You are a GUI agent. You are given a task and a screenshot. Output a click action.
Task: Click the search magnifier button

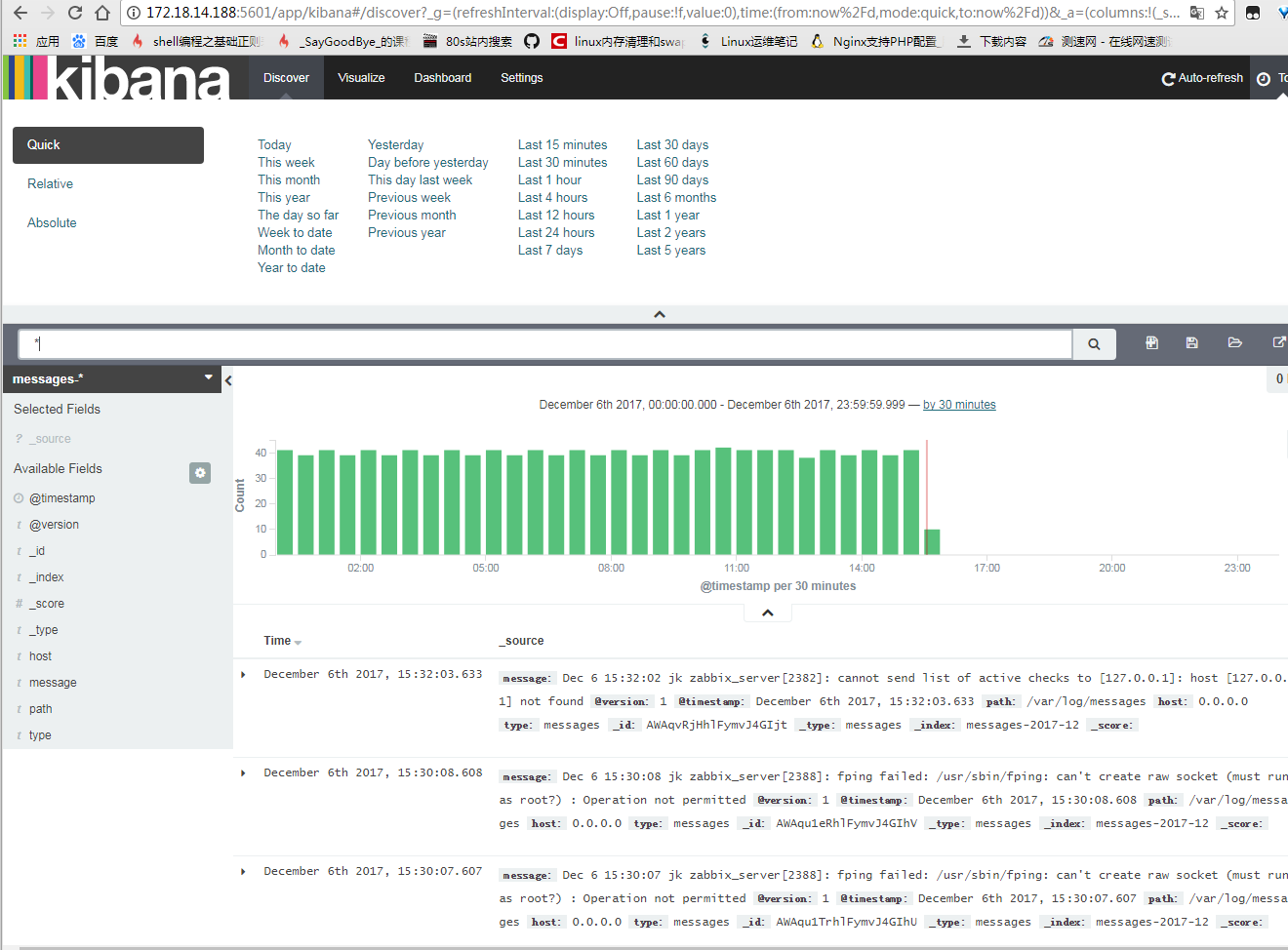point(1094,343)
